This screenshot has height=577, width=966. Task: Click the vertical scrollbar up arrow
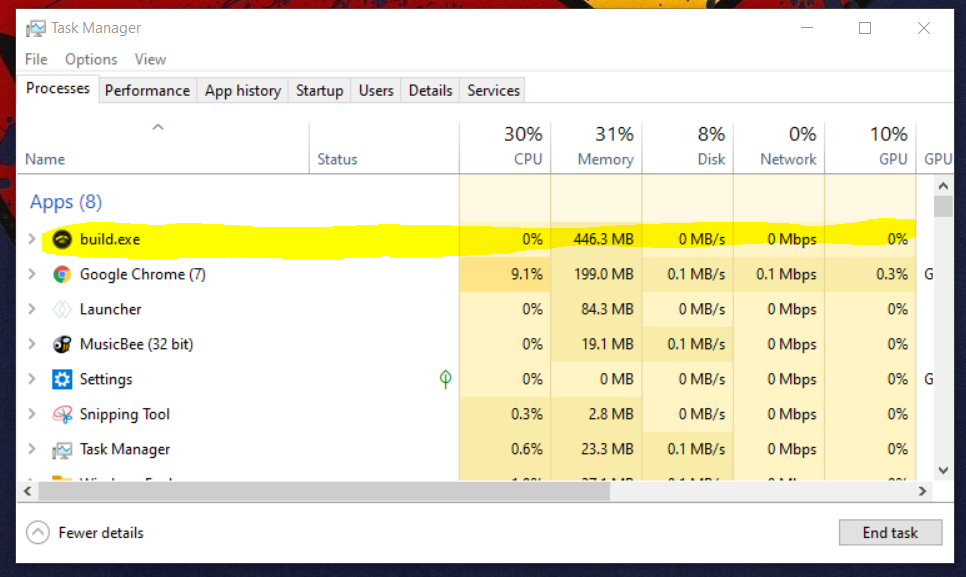point(943,185)
